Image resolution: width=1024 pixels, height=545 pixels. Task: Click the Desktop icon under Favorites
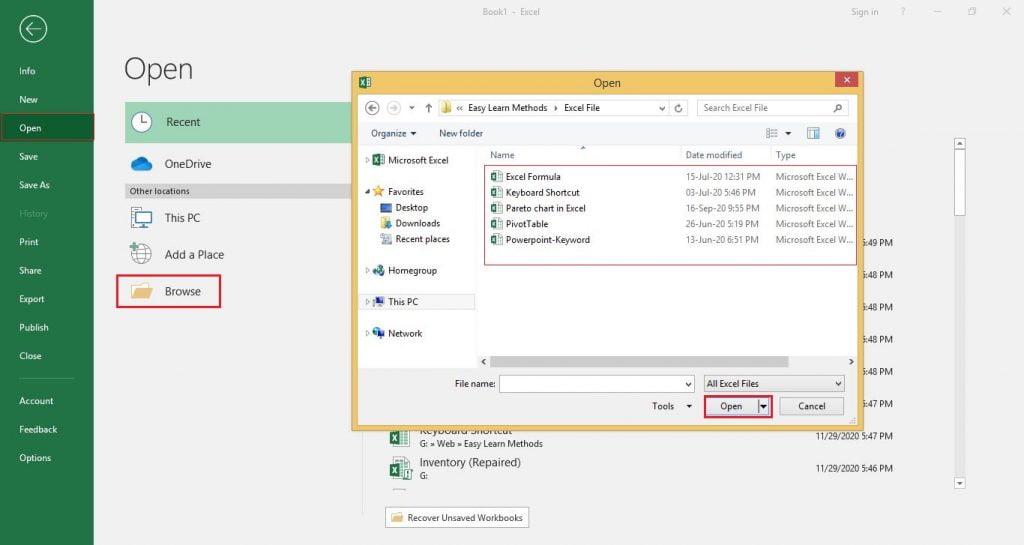point(385,208)
